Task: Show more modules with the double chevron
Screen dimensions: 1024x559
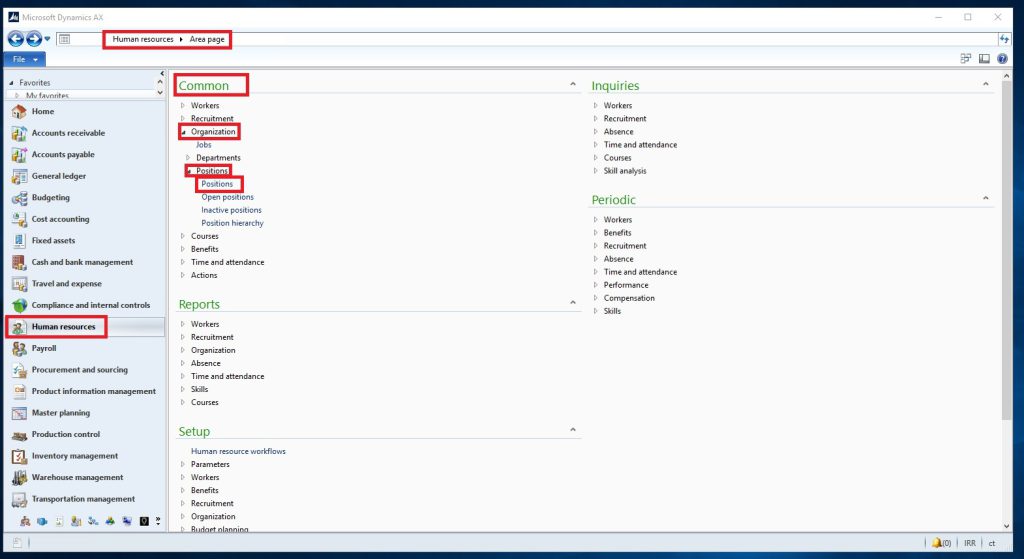Action: pos(158,521)
